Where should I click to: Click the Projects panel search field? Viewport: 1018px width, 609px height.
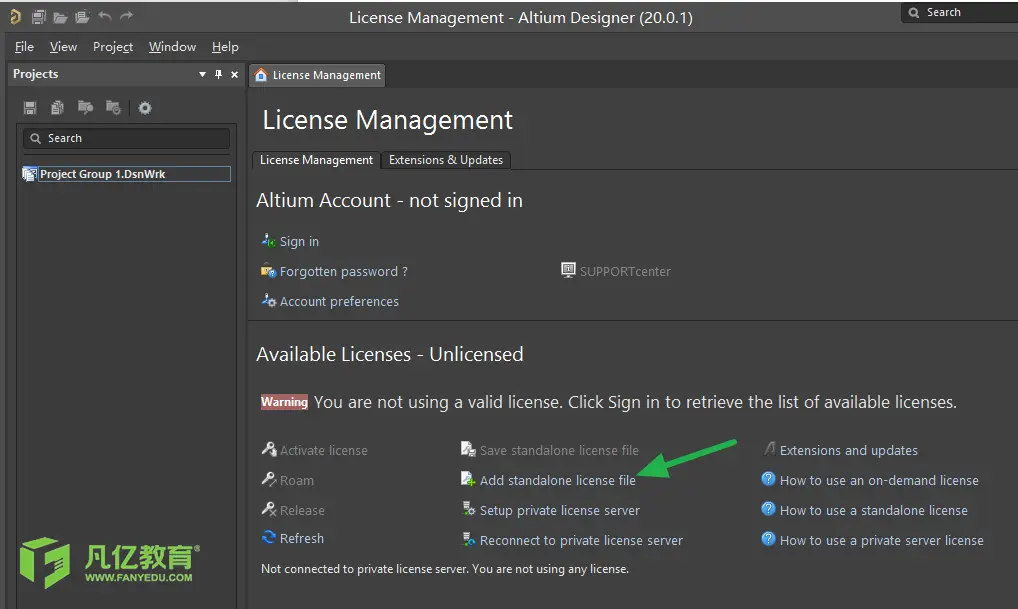[127, 138]
